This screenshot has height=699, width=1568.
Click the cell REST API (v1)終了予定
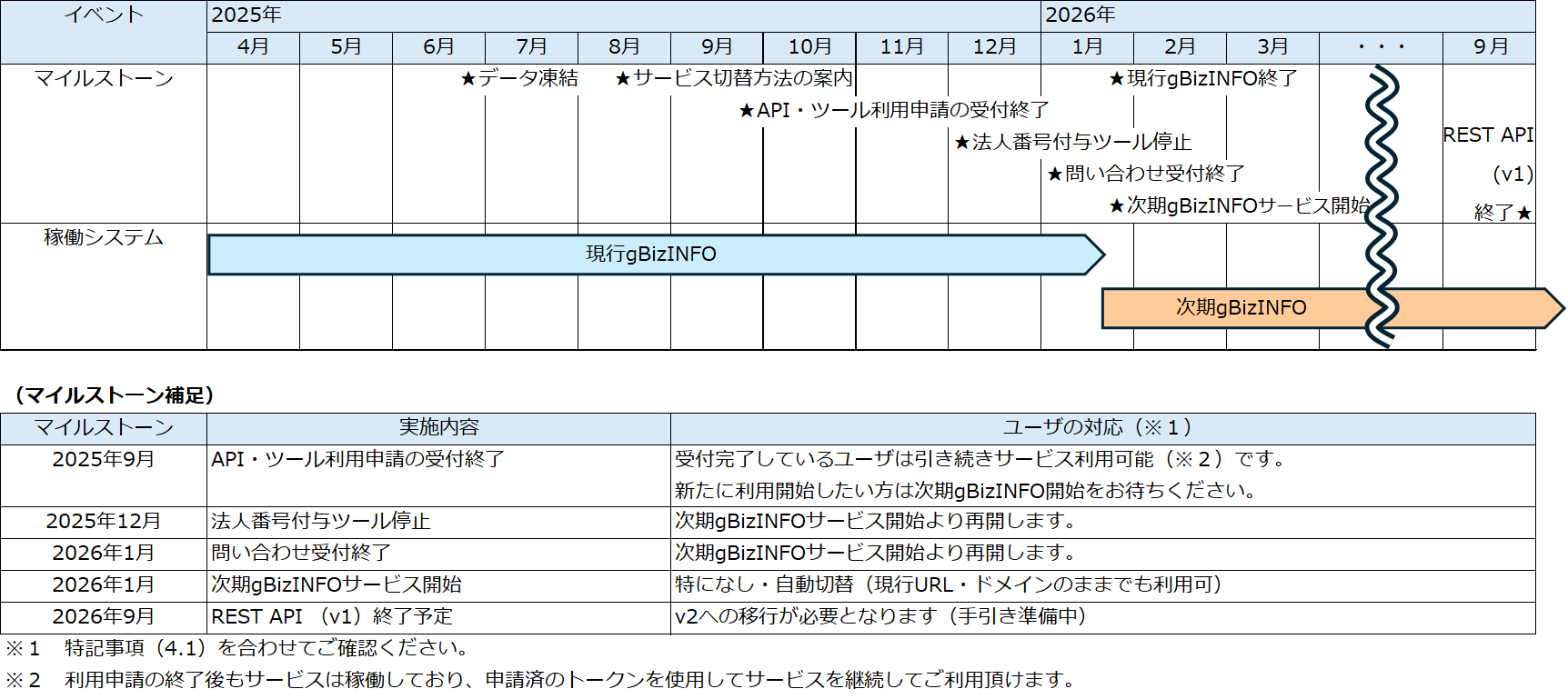pyautogui.click(x=439, y=617)
